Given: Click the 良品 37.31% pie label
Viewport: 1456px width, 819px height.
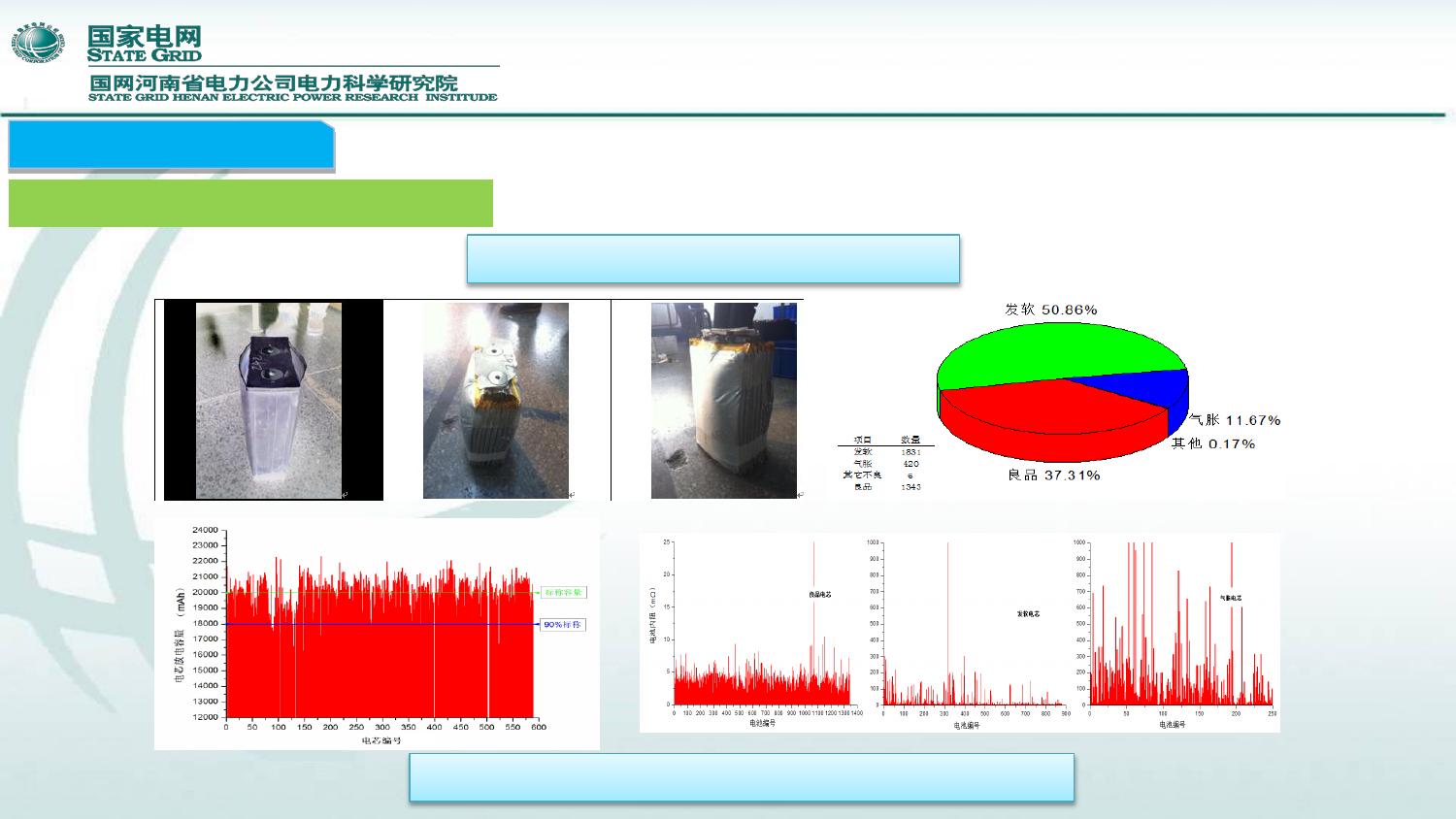Looking at the screenshot, I should [x=1053, y=475].
